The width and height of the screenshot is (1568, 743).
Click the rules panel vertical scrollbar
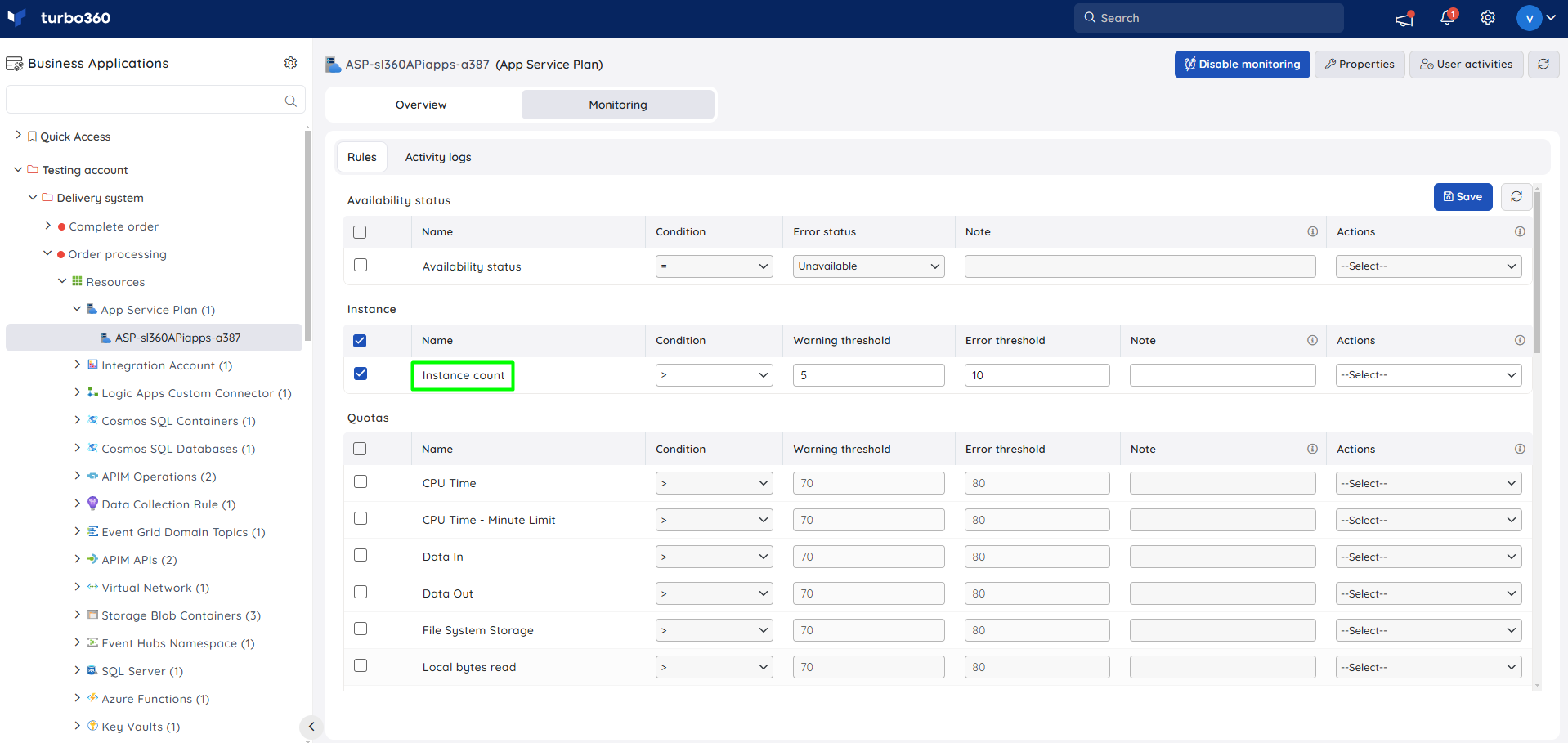pos(1538,272)
